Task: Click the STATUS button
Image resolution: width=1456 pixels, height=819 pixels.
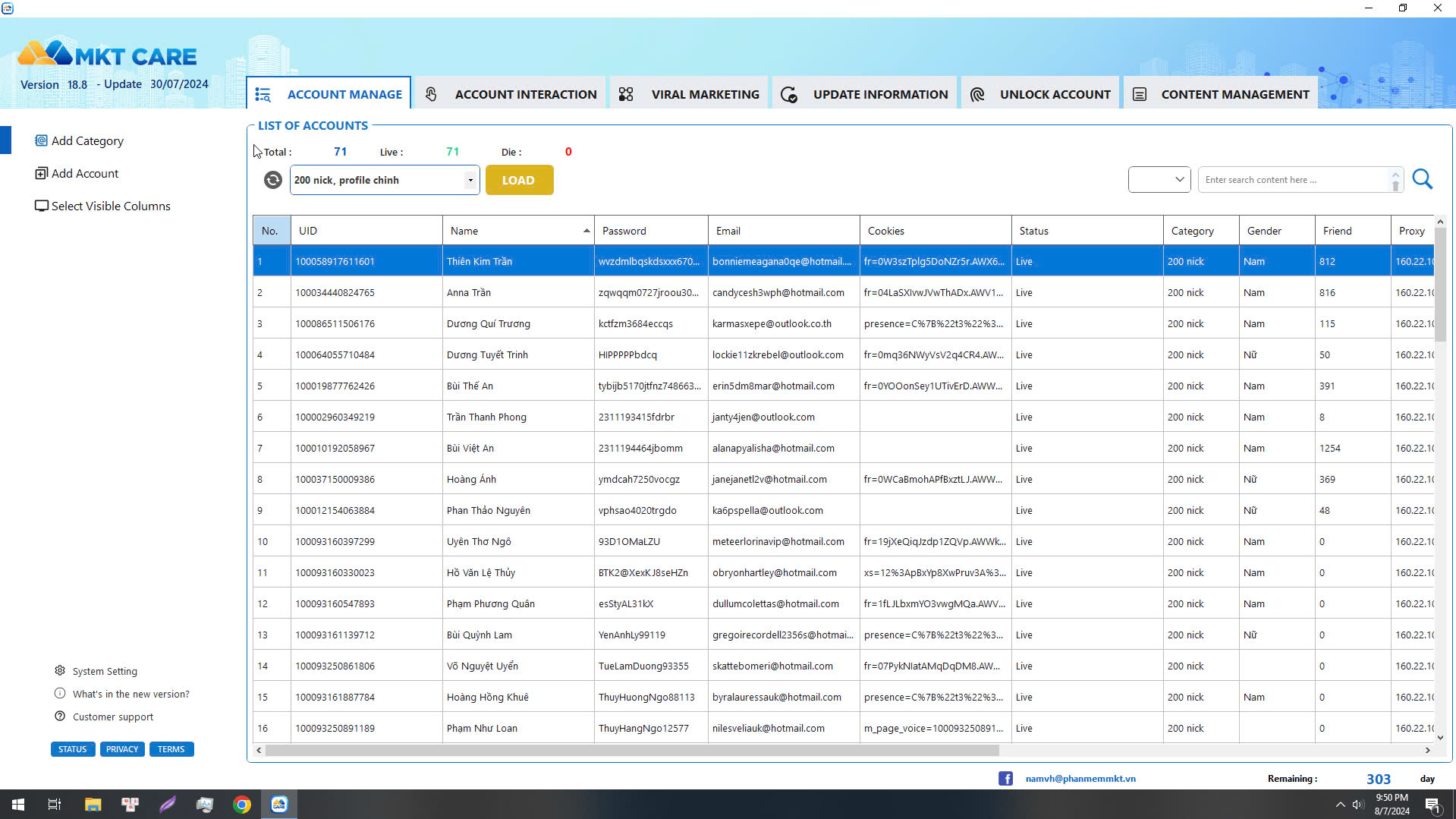Action: point(73,749)
